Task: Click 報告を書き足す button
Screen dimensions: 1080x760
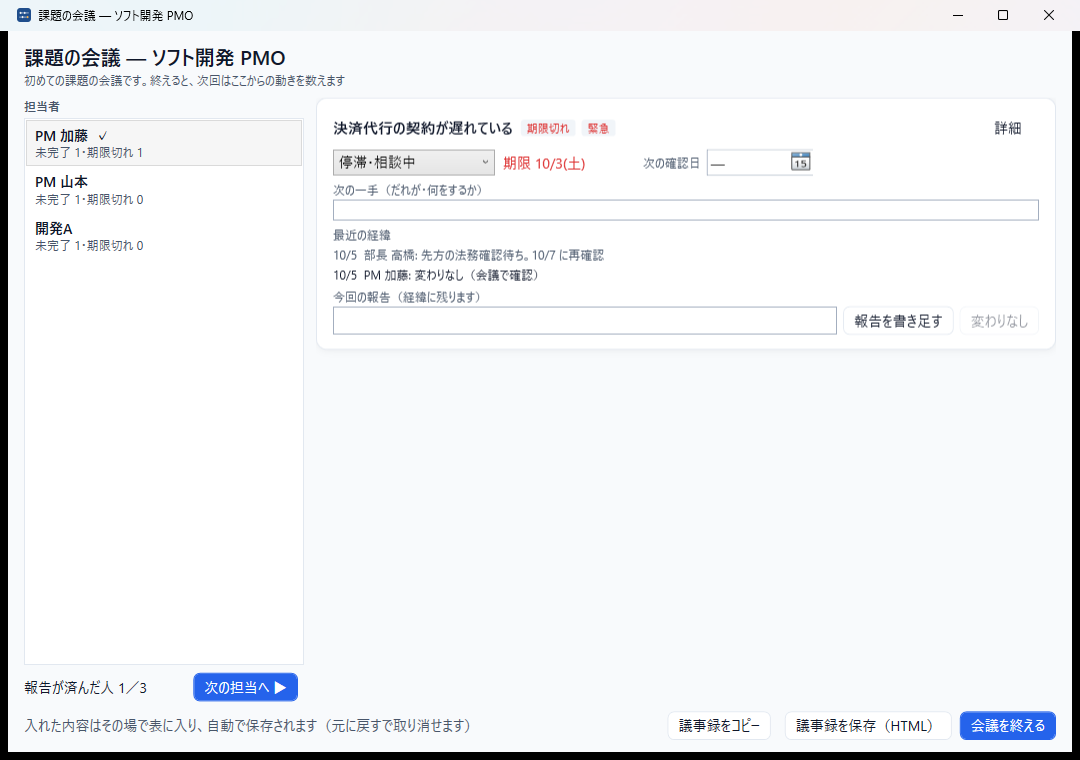Action: pos(898,321)
